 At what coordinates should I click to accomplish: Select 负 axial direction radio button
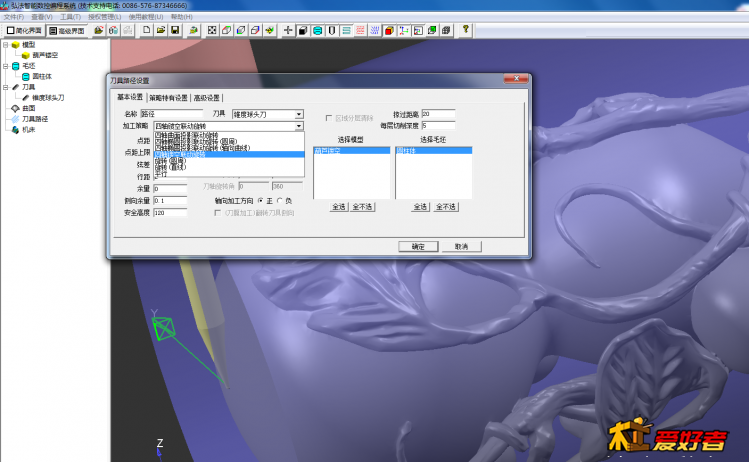(280, 201)
